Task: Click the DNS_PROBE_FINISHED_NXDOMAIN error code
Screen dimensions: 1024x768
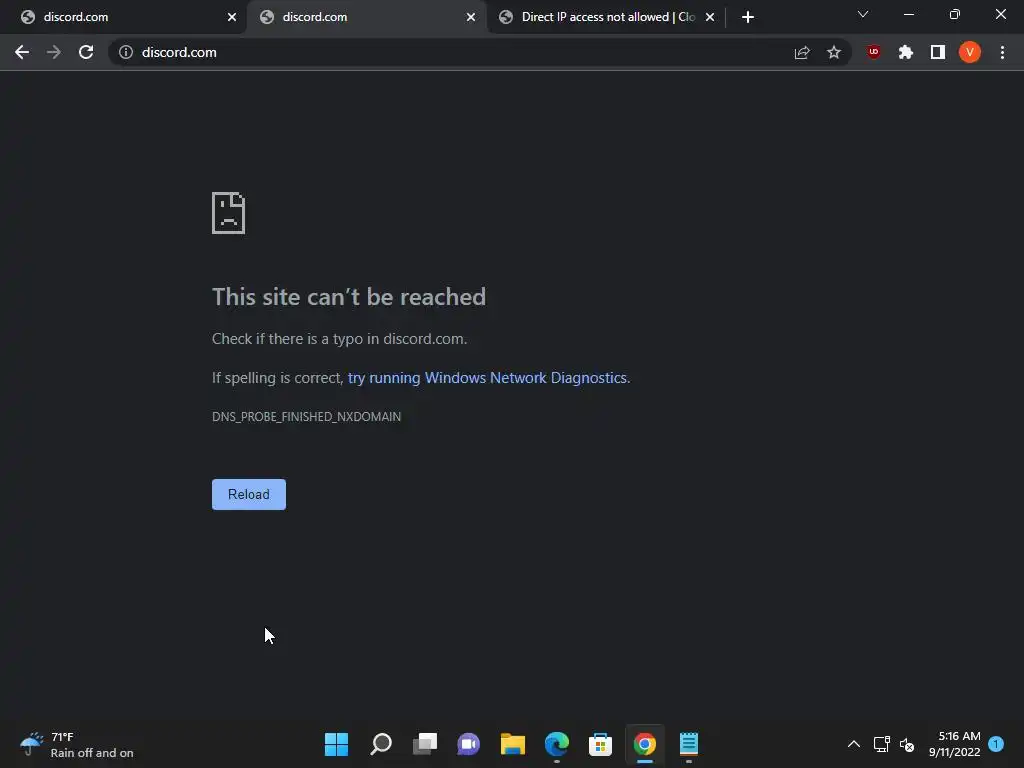Action: pyautogui.click(x=306, y=417)
